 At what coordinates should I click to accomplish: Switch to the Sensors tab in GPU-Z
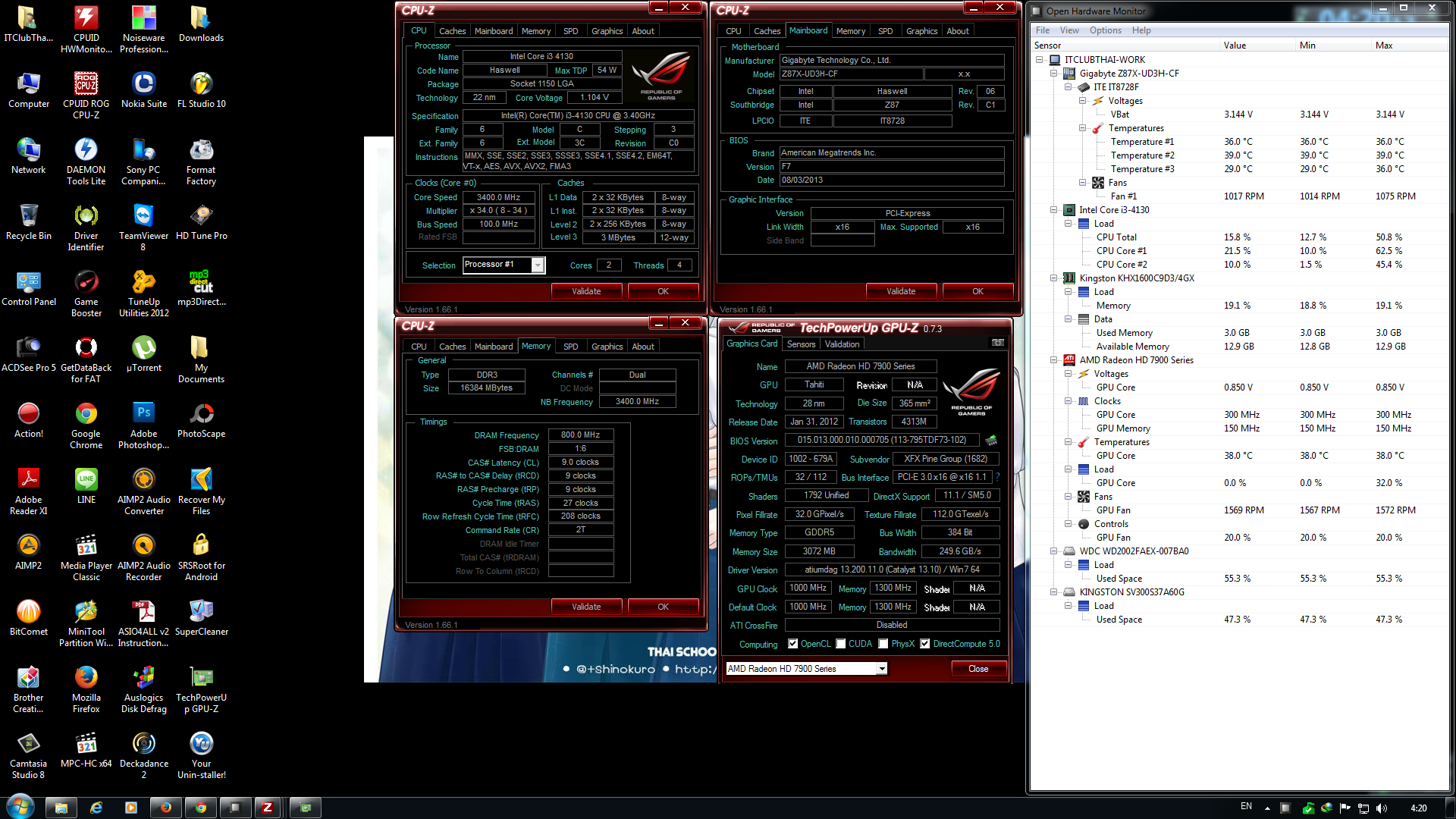801,344
